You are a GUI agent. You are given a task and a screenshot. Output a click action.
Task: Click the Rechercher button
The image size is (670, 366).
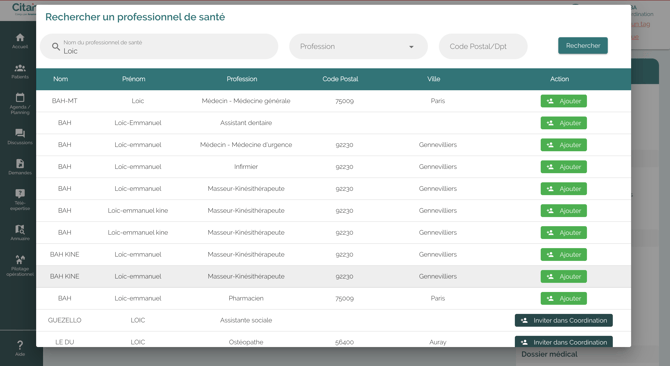click(x=583, y=46)
